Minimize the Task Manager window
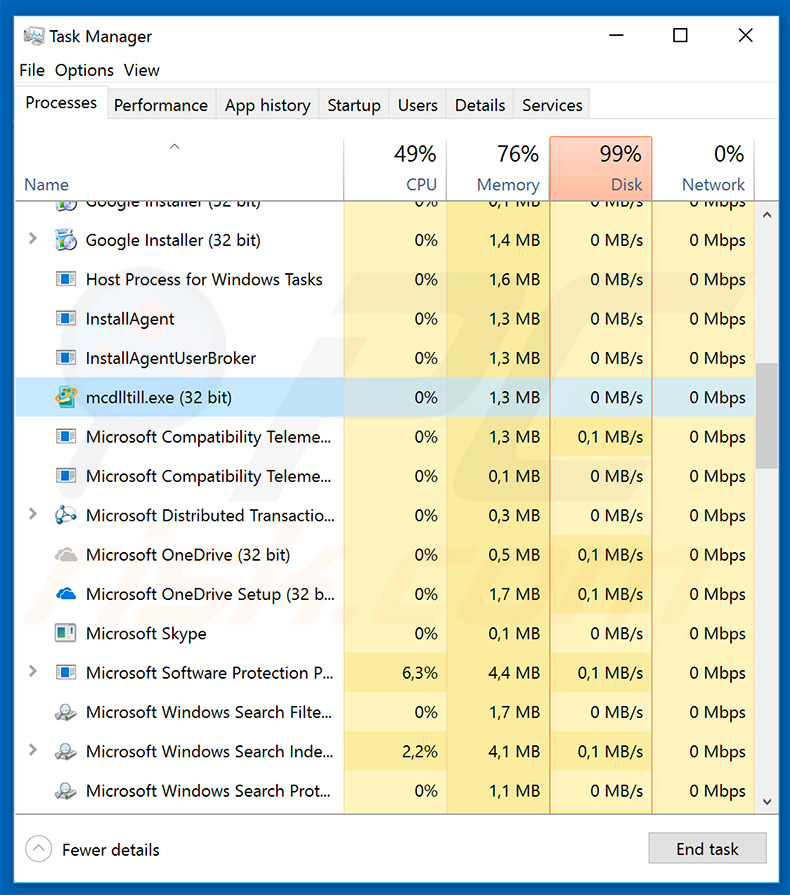790x895 pixels. coord(616,35)
